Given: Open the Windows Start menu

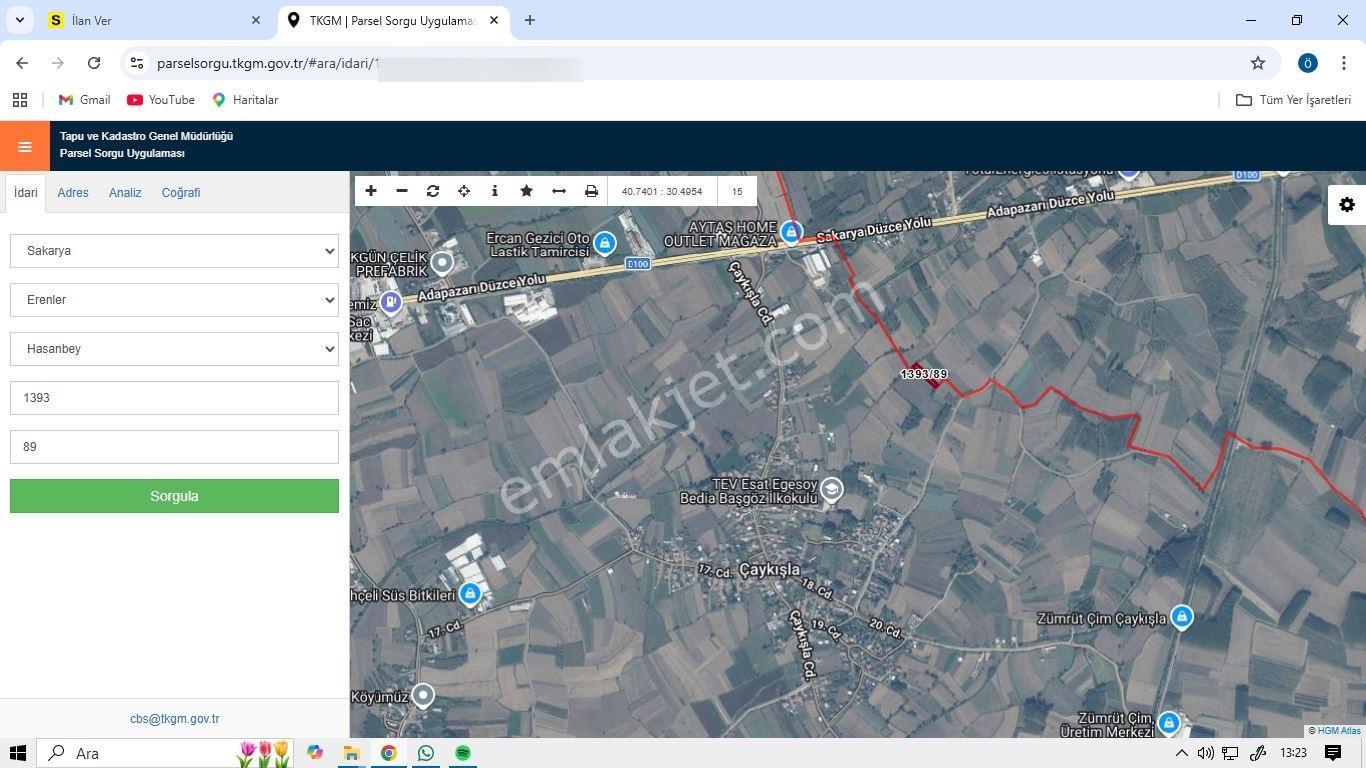Looking at the screenshot, I should click(x=17, y=753).
